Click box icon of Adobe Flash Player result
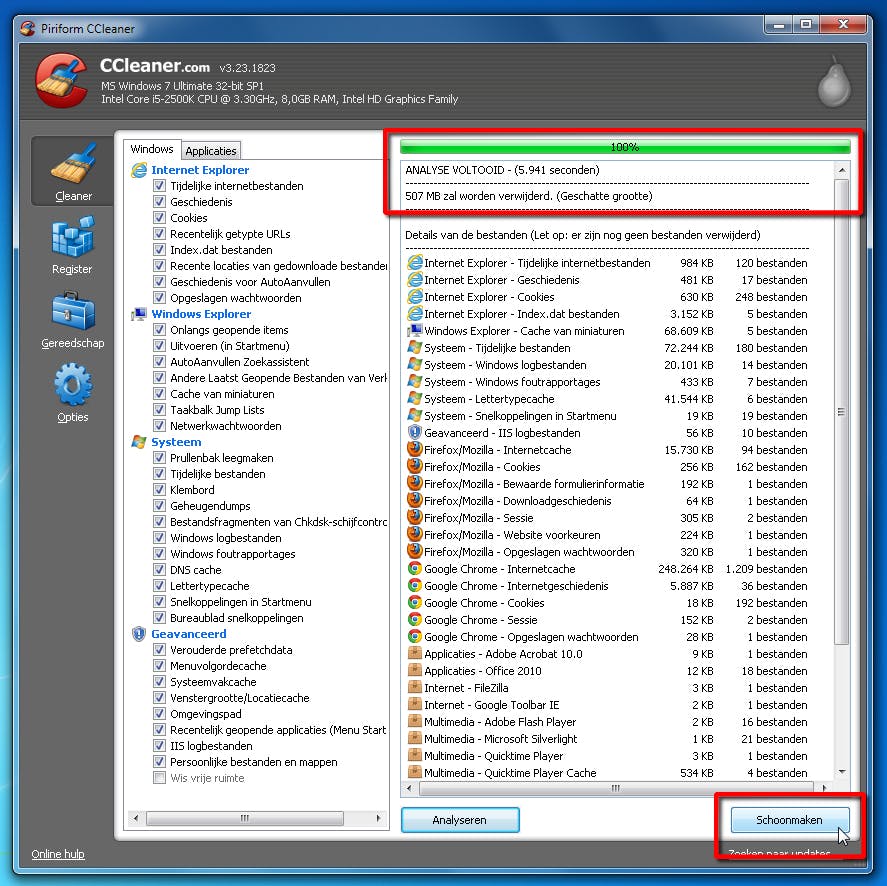This screenshot has height=886, width=887. coord(415,721)
